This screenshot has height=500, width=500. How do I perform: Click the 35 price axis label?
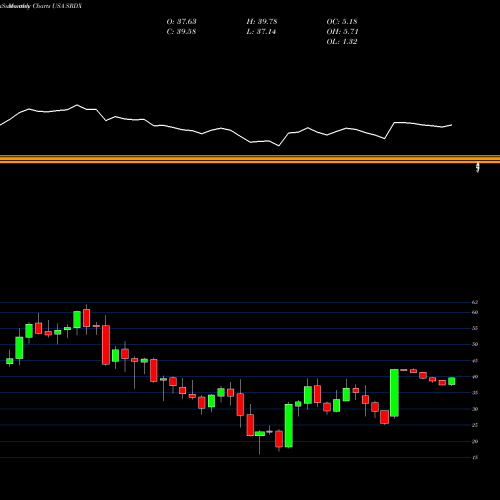[475, 393]
